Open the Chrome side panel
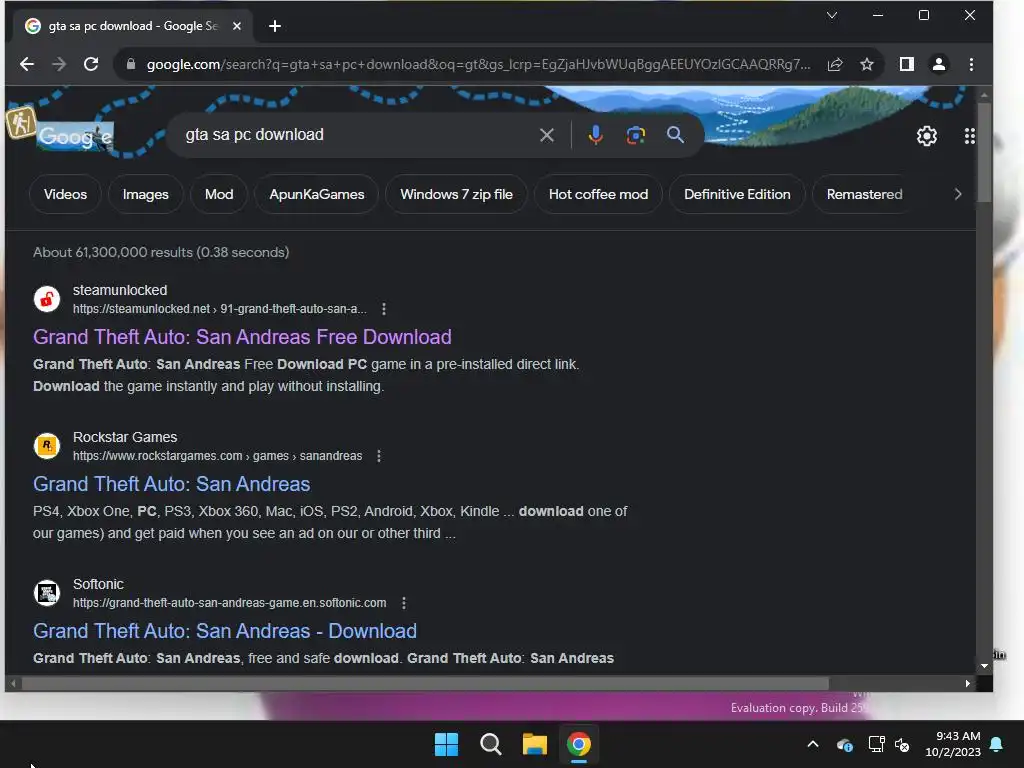The image size is (1024, 768). 906,64
